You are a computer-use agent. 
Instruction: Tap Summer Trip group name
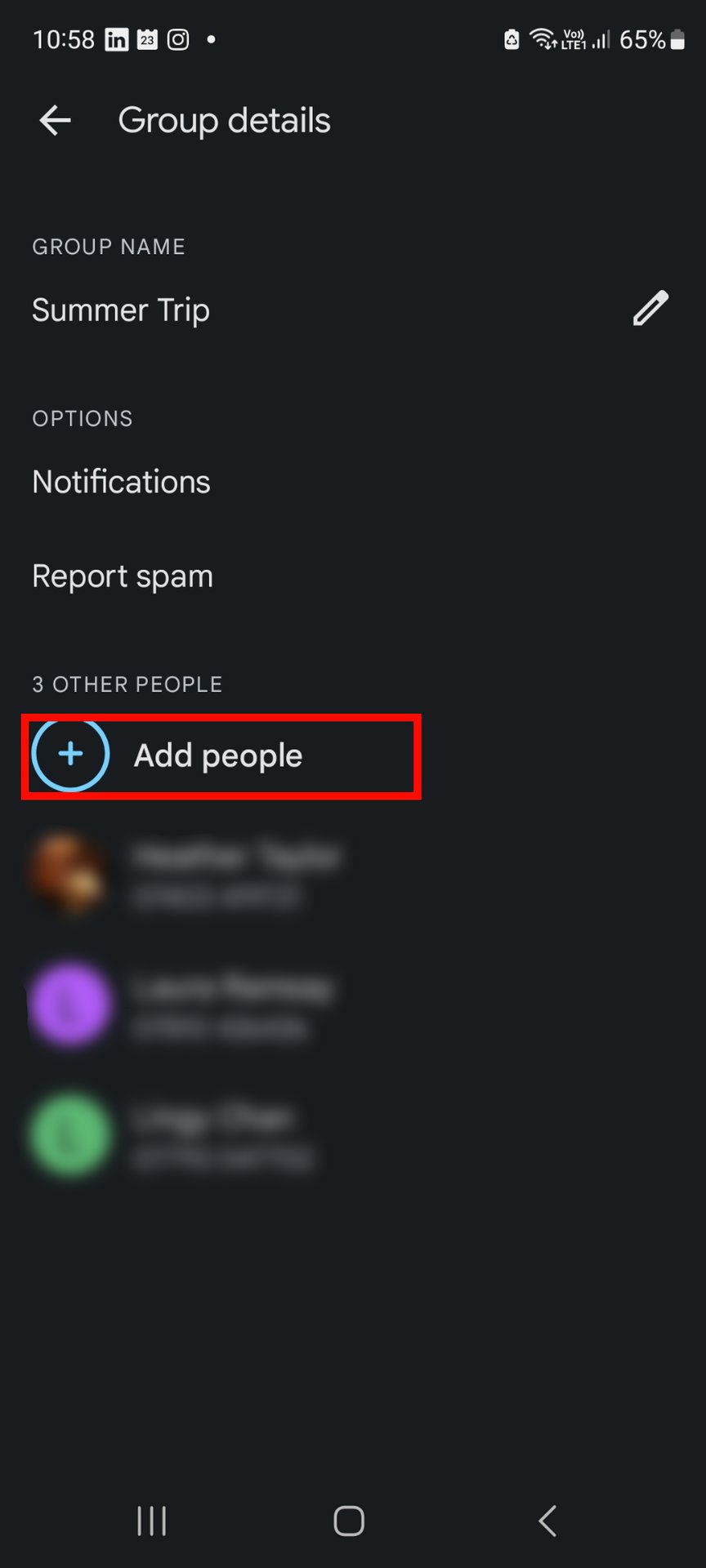[x=121, y=310]
